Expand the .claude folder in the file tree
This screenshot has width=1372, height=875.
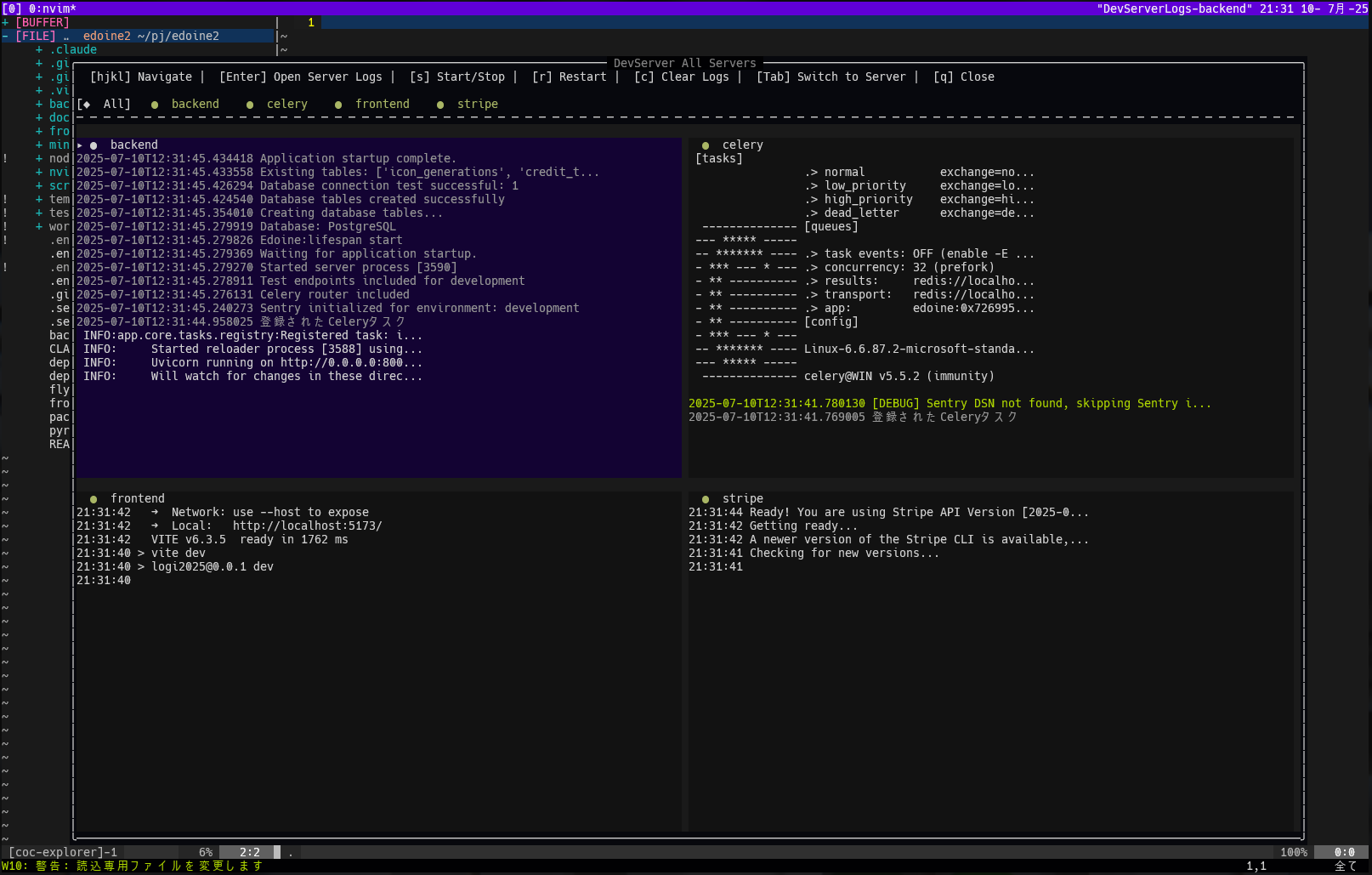72,49
